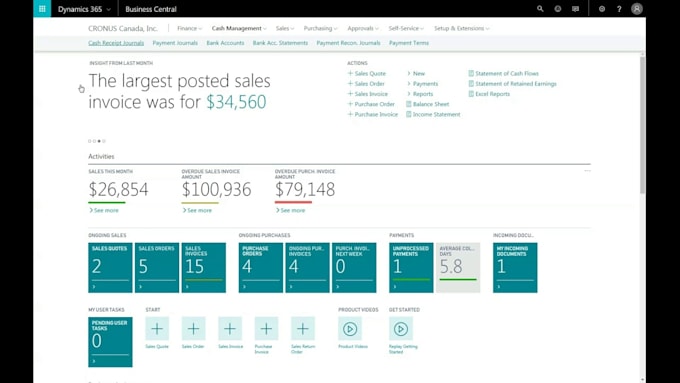Screen dimensions: 680x383
Task: Create Sales Invoice from Actions list
Action: coord(368,94)
